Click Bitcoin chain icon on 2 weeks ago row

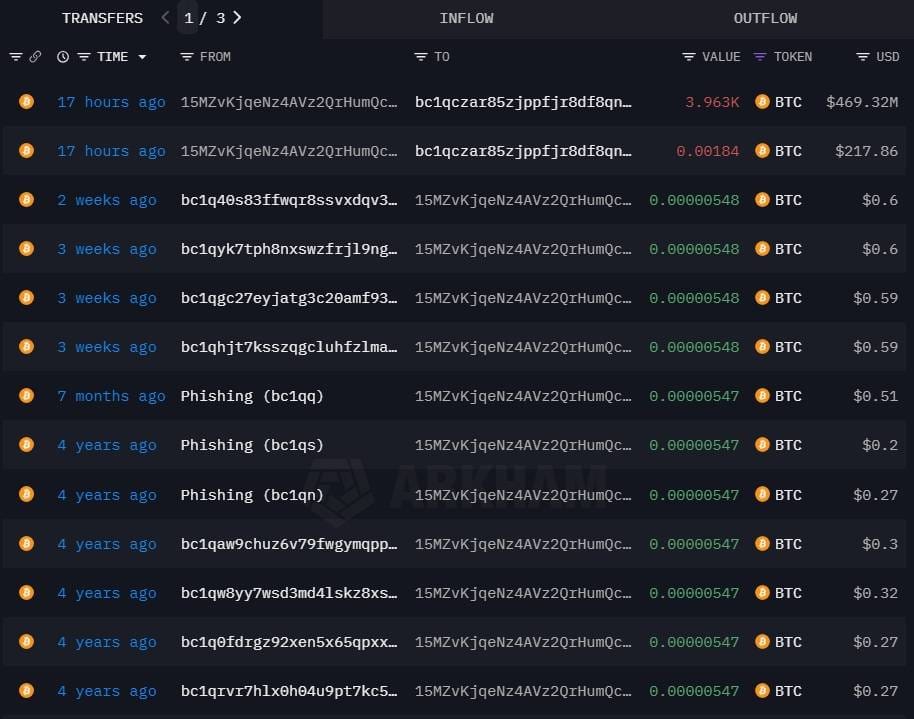(x=26, y=200)
